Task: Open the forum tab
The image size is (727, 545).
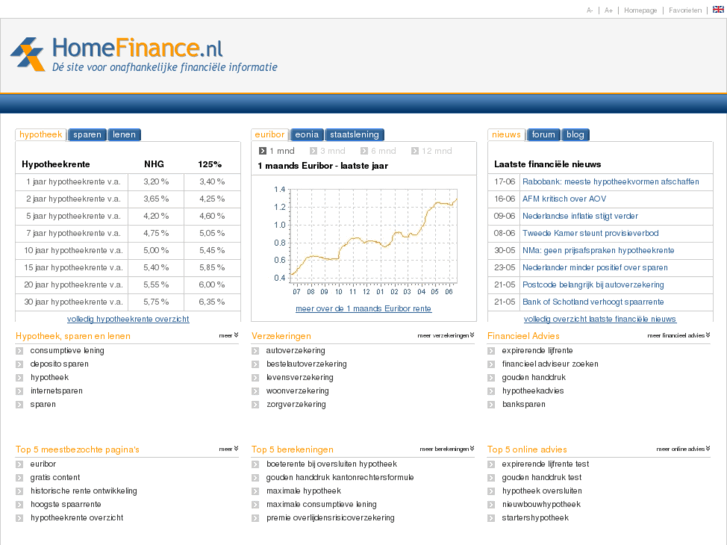Action: point(543,135)
